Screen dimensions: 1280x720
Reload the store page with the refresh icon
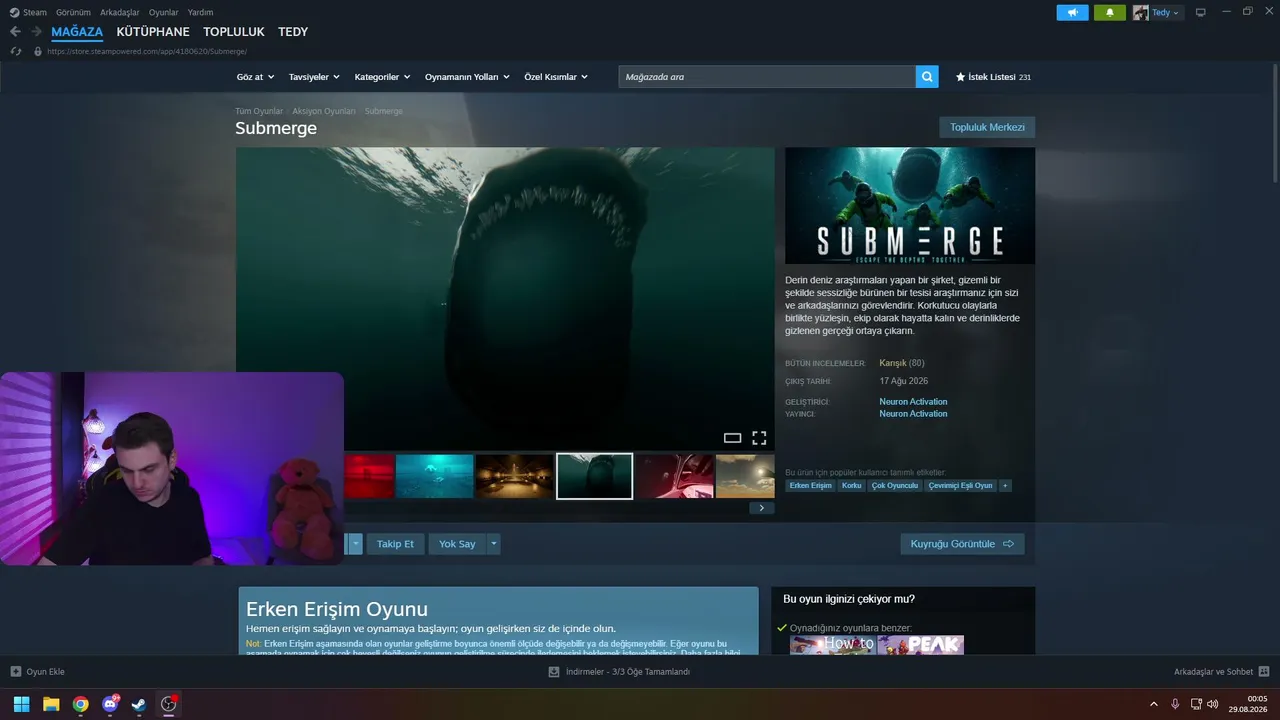pos(16,51)
